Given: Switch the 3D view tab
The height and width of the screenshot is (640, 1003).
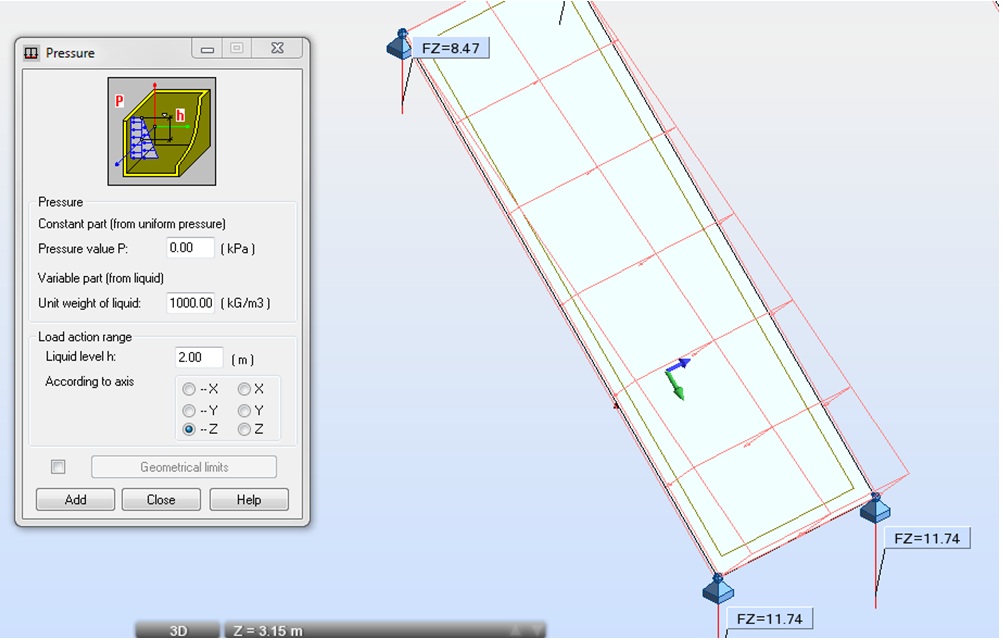Looking at the screenshot, I should pyautogui.click(x=178, y=630).
